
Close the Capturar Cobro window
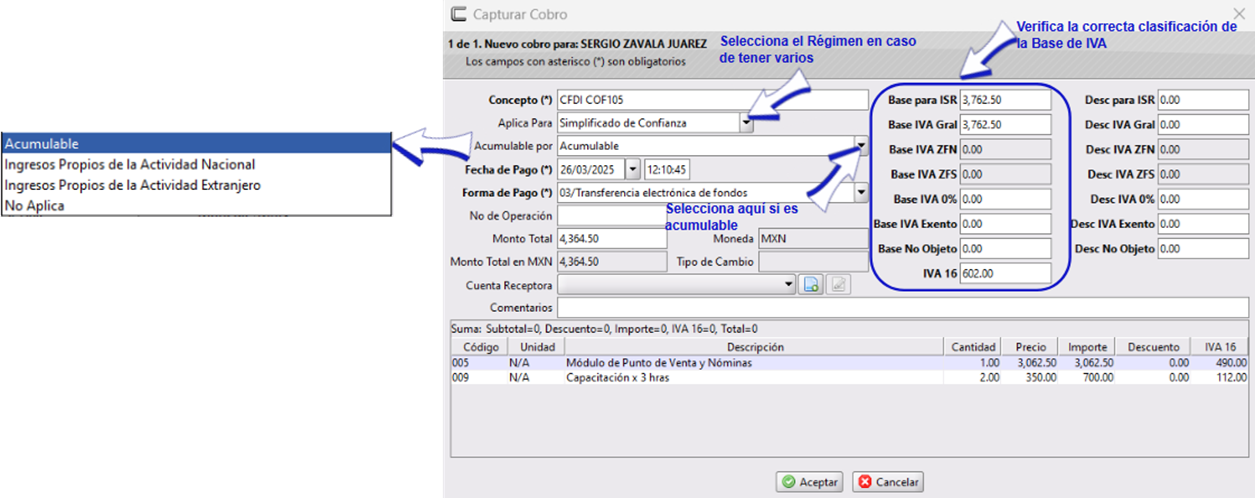tap(1238, 13)
